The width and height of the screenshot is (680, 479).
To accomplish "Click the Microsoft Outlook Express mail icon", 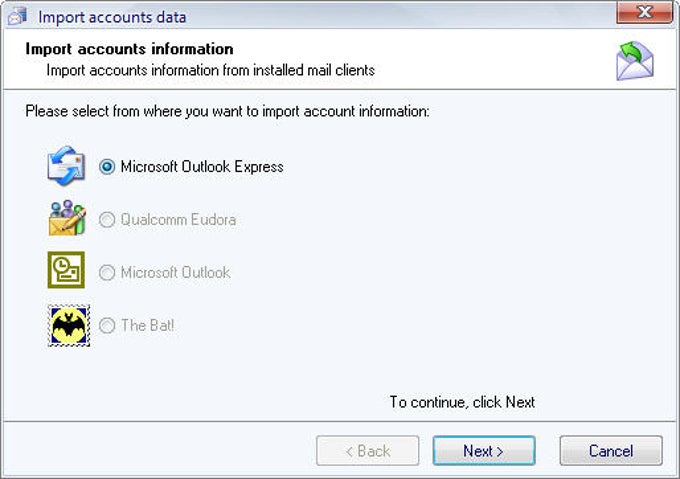I will click(x=66, y=166).
